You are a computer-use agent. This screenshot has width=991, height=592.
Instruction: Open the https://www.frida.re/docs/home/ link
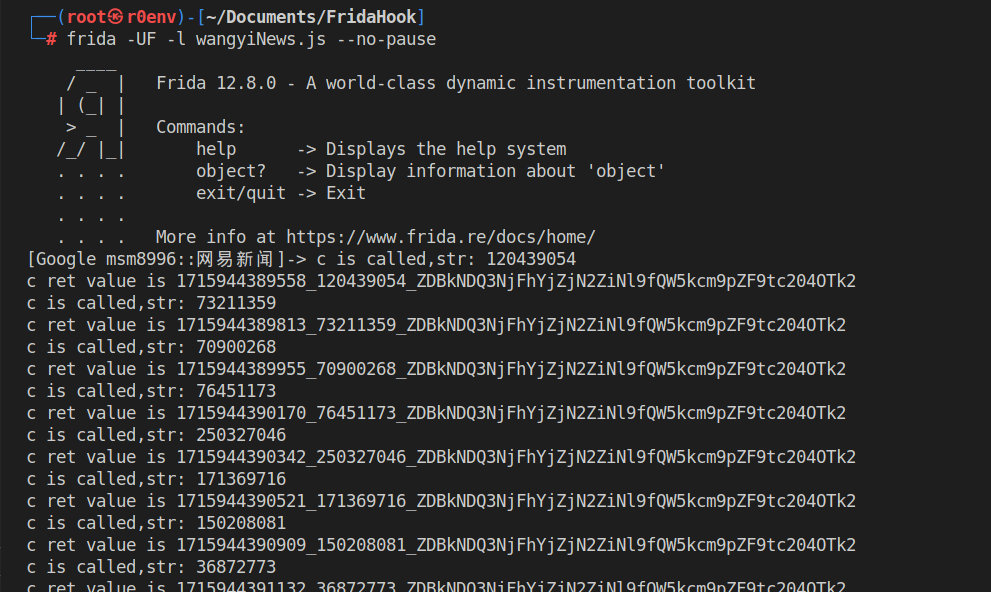[x=441, y=237]
